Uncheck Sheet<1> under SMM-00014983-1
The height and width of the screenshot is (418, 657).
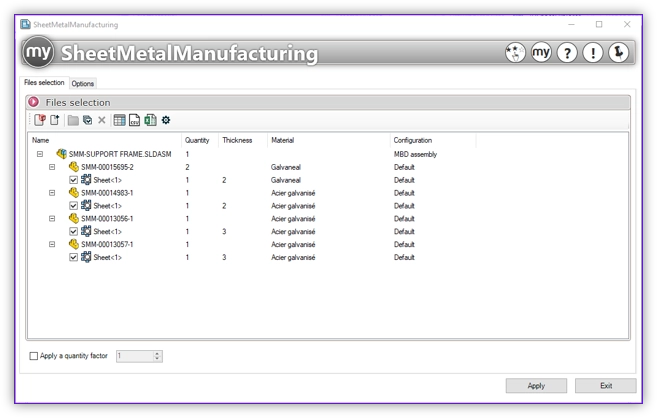tap(73, 206)
